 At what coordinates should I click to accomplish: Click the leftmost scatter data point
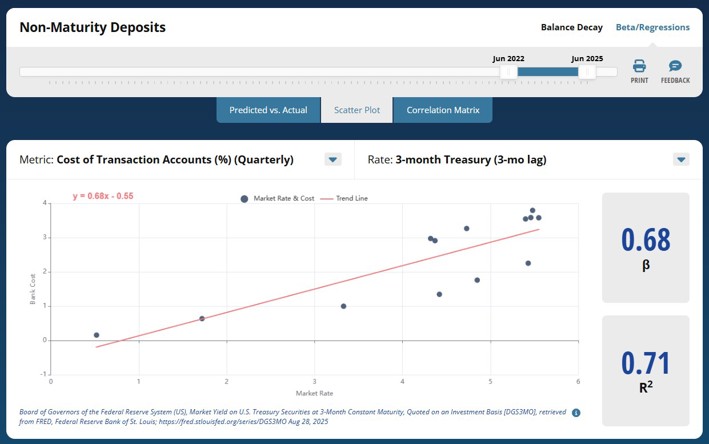pos(97,335)
